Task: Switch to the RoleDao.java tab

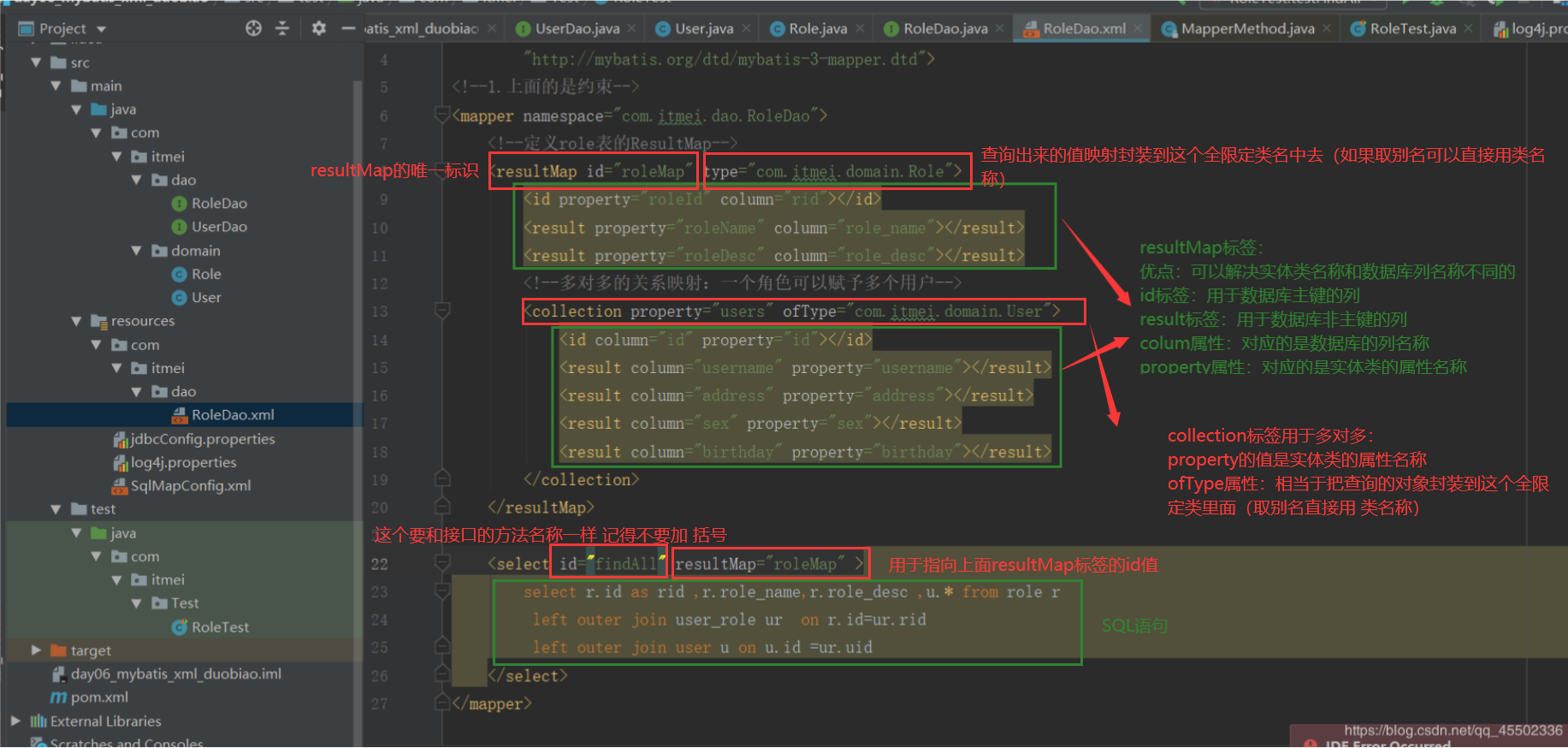Action: point(944,28)
